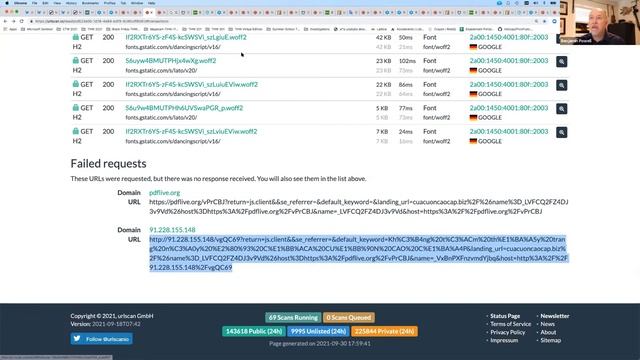Viewport: 640px width, 360px height.
Task: Click GOOGLE label in the 22 KB row
Action: [490, 94]
